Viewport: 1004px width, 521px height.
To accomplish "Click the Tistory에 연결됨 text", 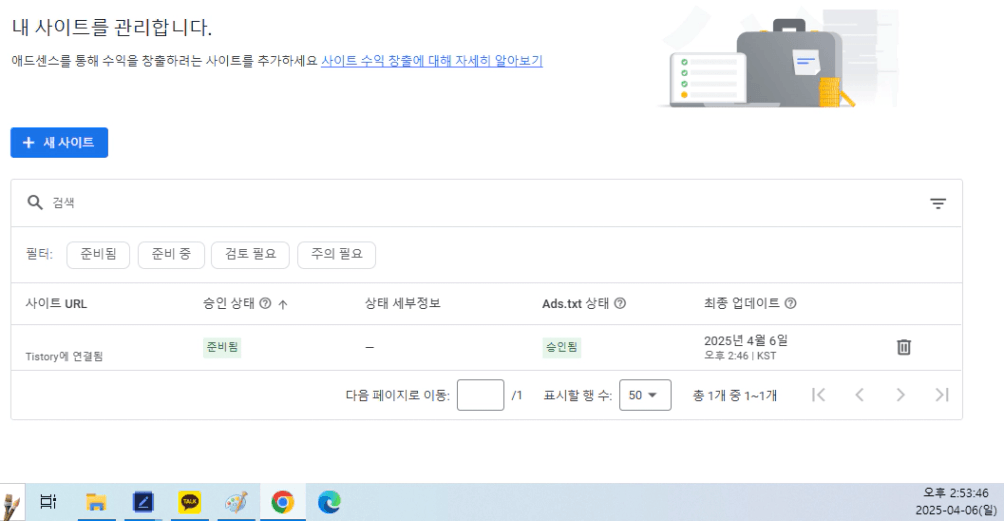I will (x=64, y=357).
